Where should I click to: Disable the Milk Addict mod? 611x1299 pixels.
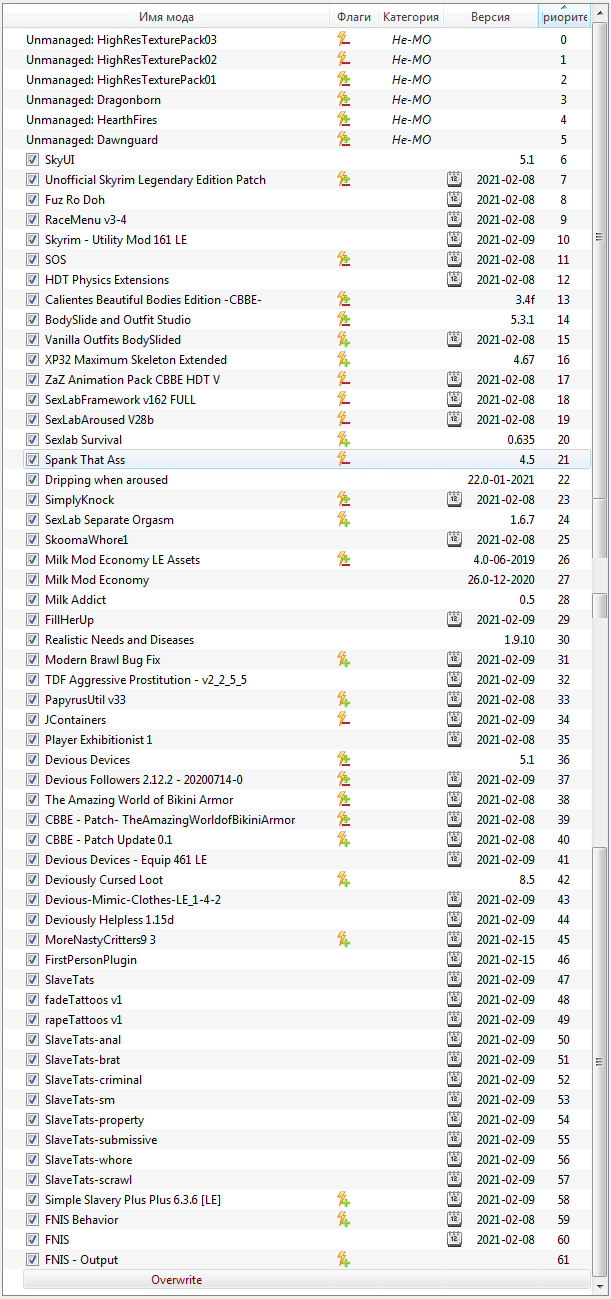[x=33, y=600]
